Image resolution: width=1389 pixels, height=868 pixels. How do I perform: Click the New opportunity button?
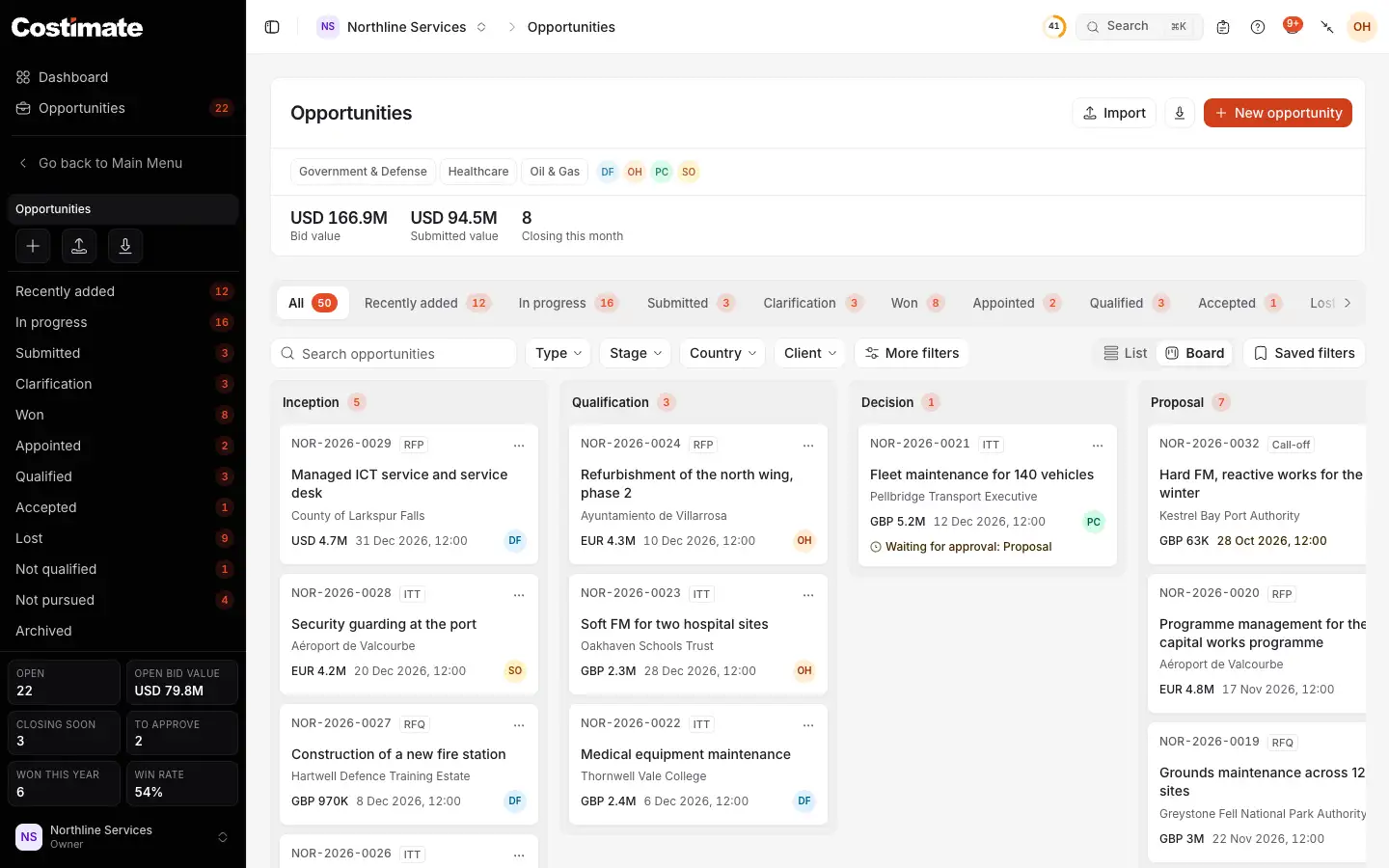[1278, 113]
